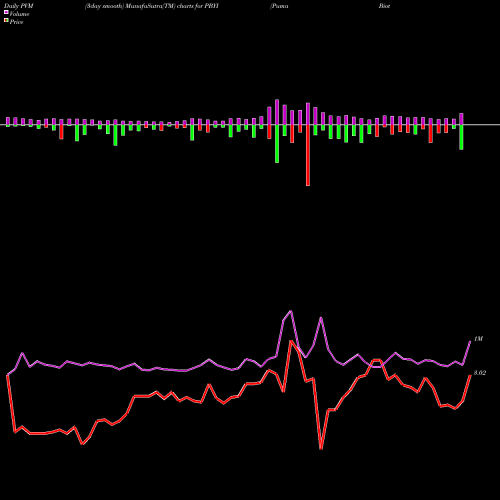Click the MunafaSutra charts for PBYI heading
500x500 pixels.
pyautogui.click(x=152, y=6)
